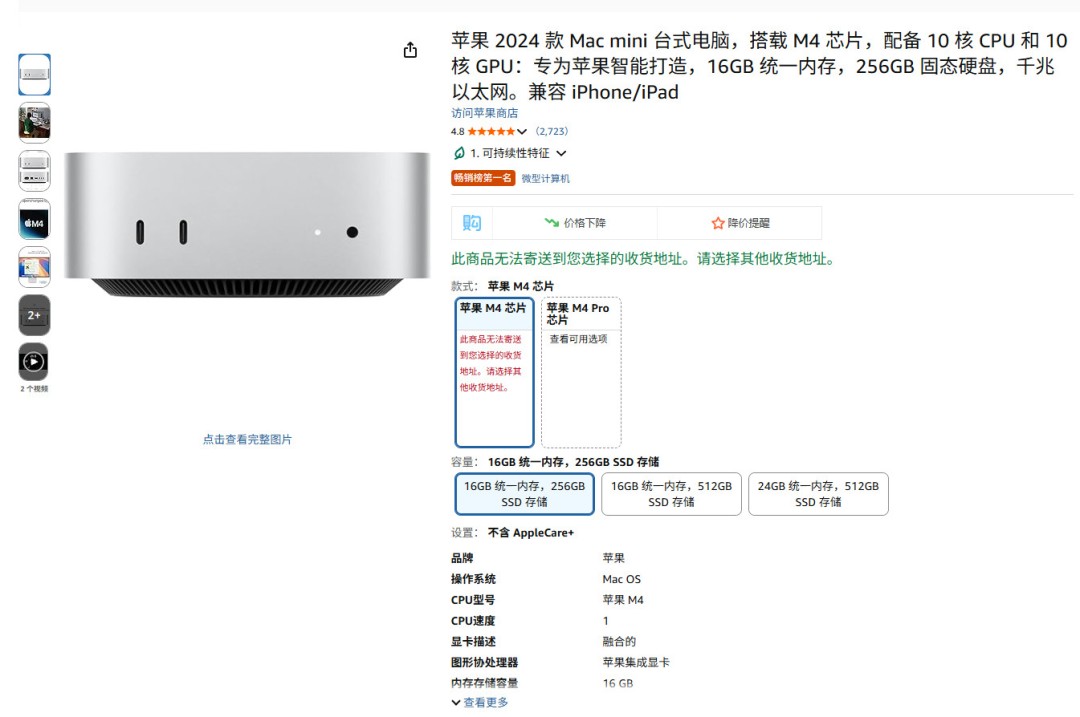Viewport: 1080px width, 717px height.
Task: Click the orange star alert icon
Action: (x=718, y=221)
